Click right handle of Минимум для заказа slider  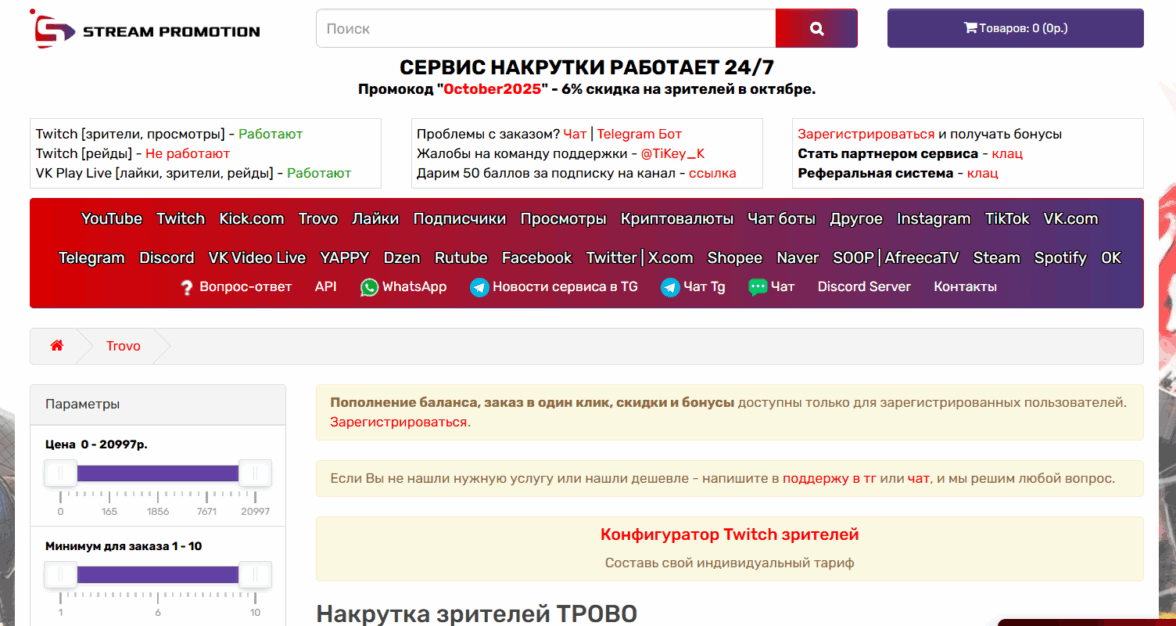[255, 575]
